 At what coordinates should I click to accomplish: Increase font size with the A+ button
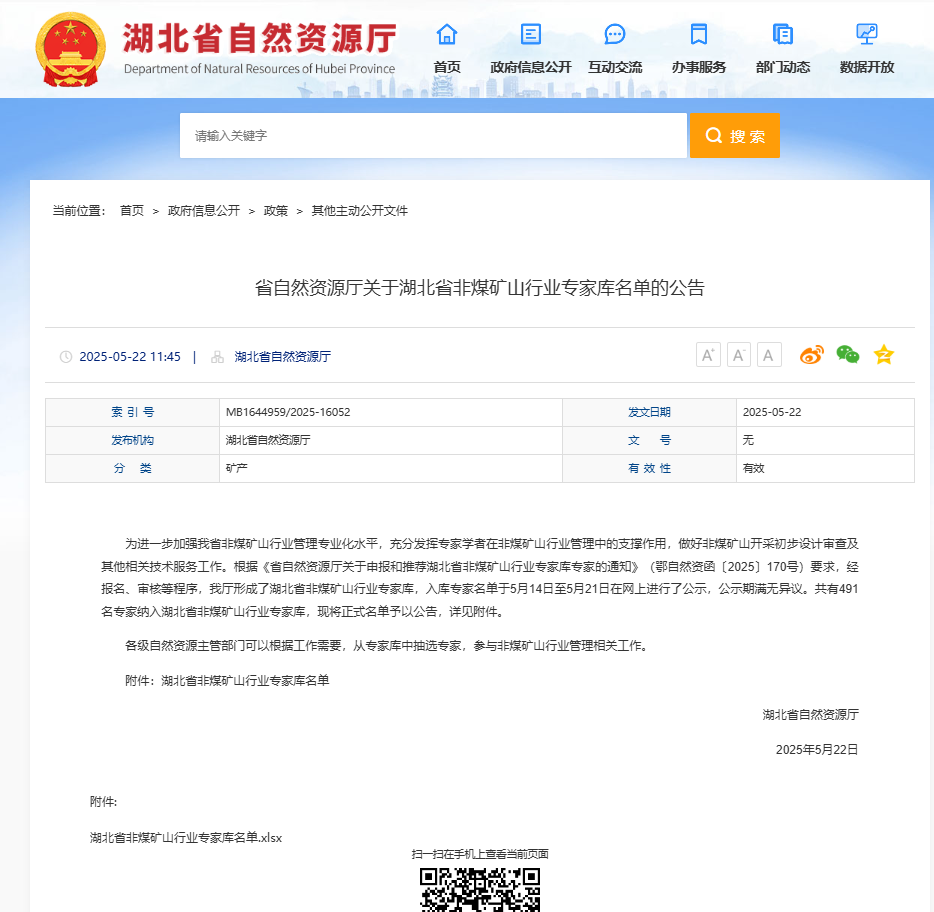tap(708, 355)
